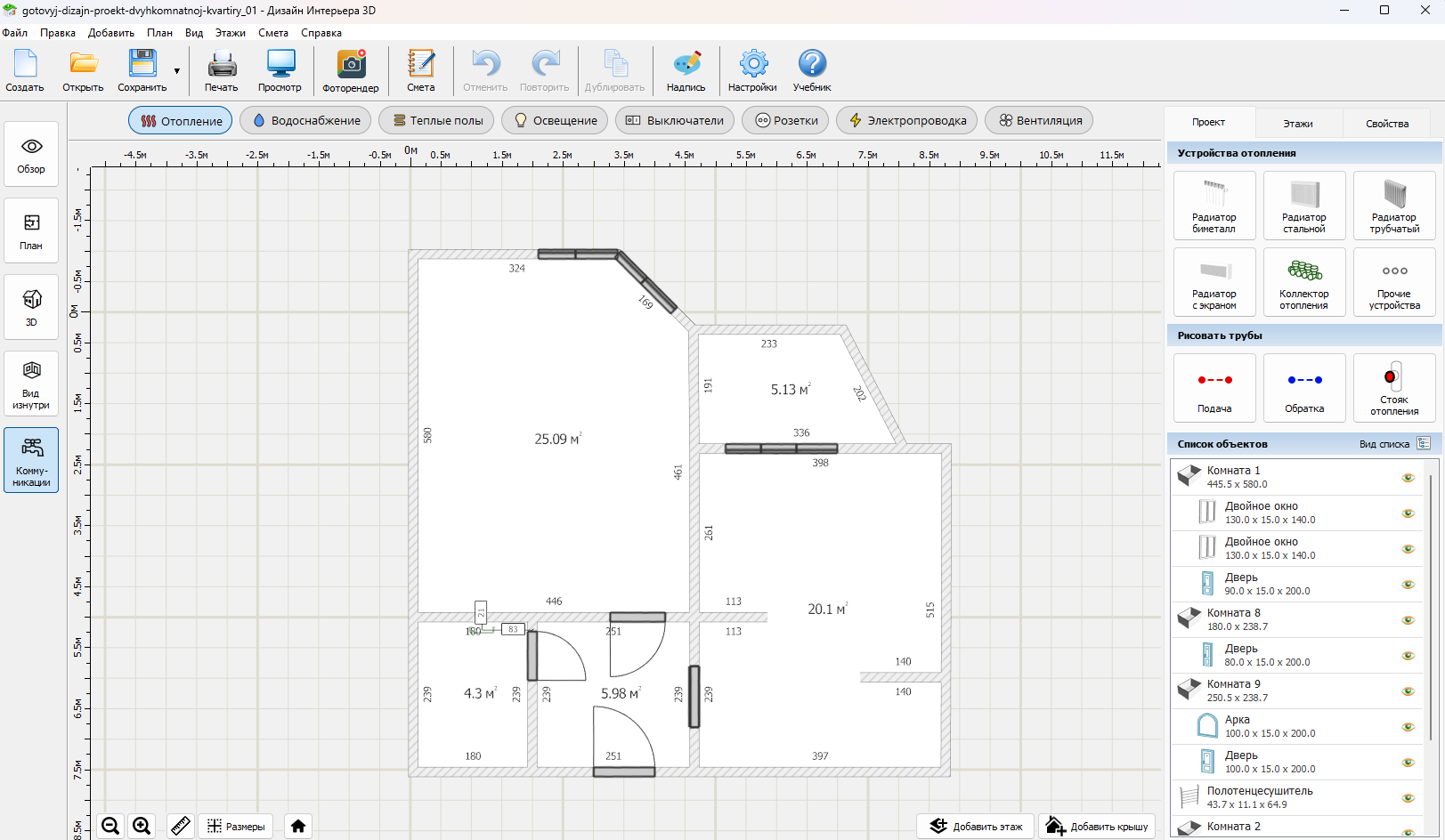Select Вид изнутри interior view

31,384
